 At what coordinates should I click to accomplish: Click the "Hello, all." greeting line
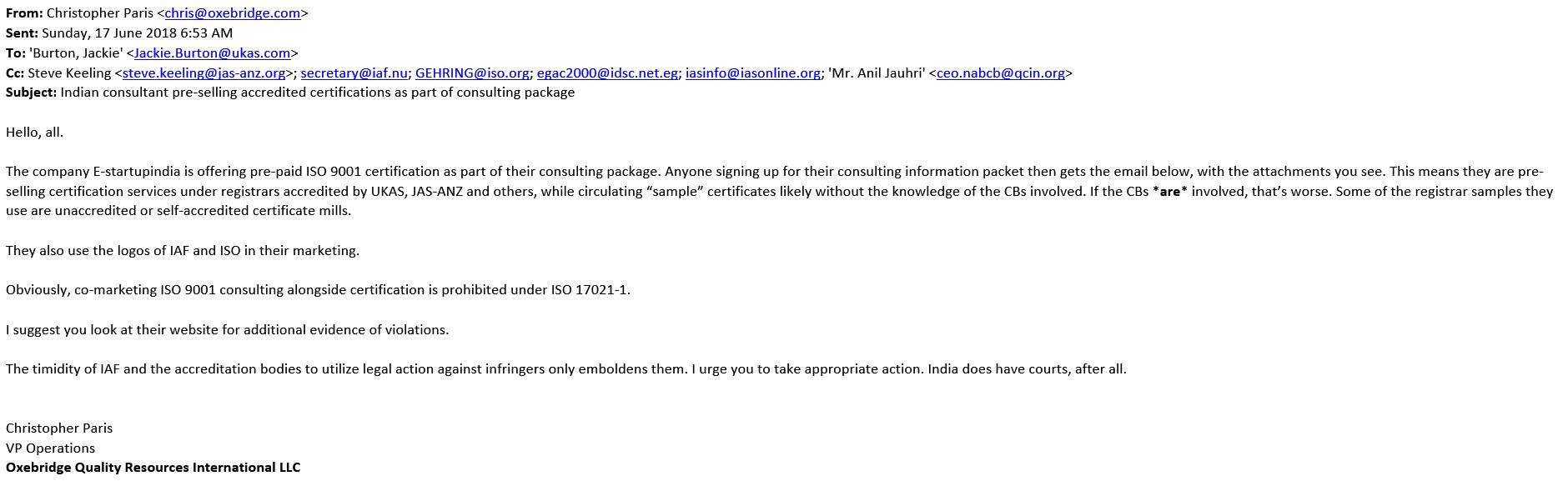34,133
